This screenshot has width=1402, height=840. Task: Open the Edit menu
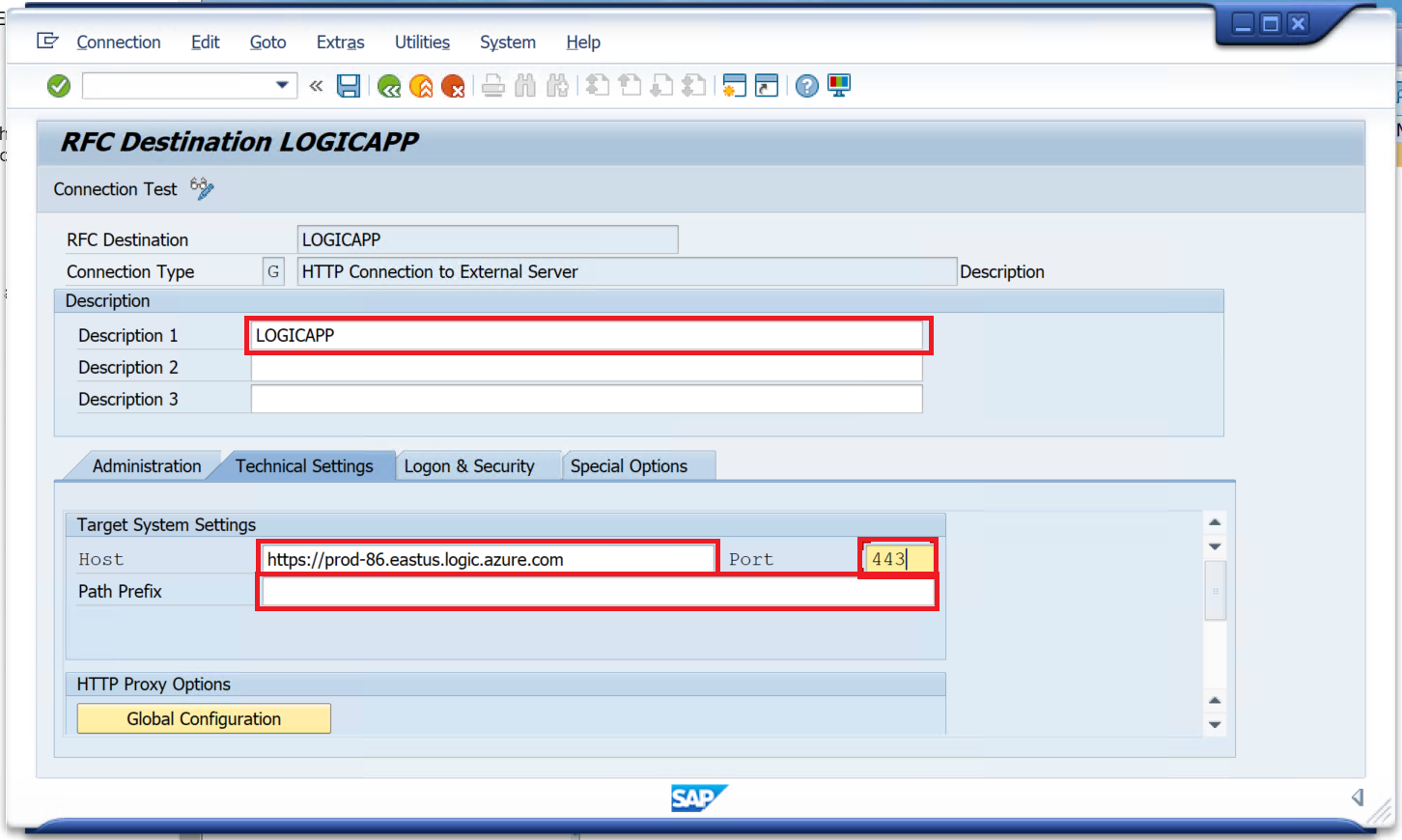(x=206, y=42)
